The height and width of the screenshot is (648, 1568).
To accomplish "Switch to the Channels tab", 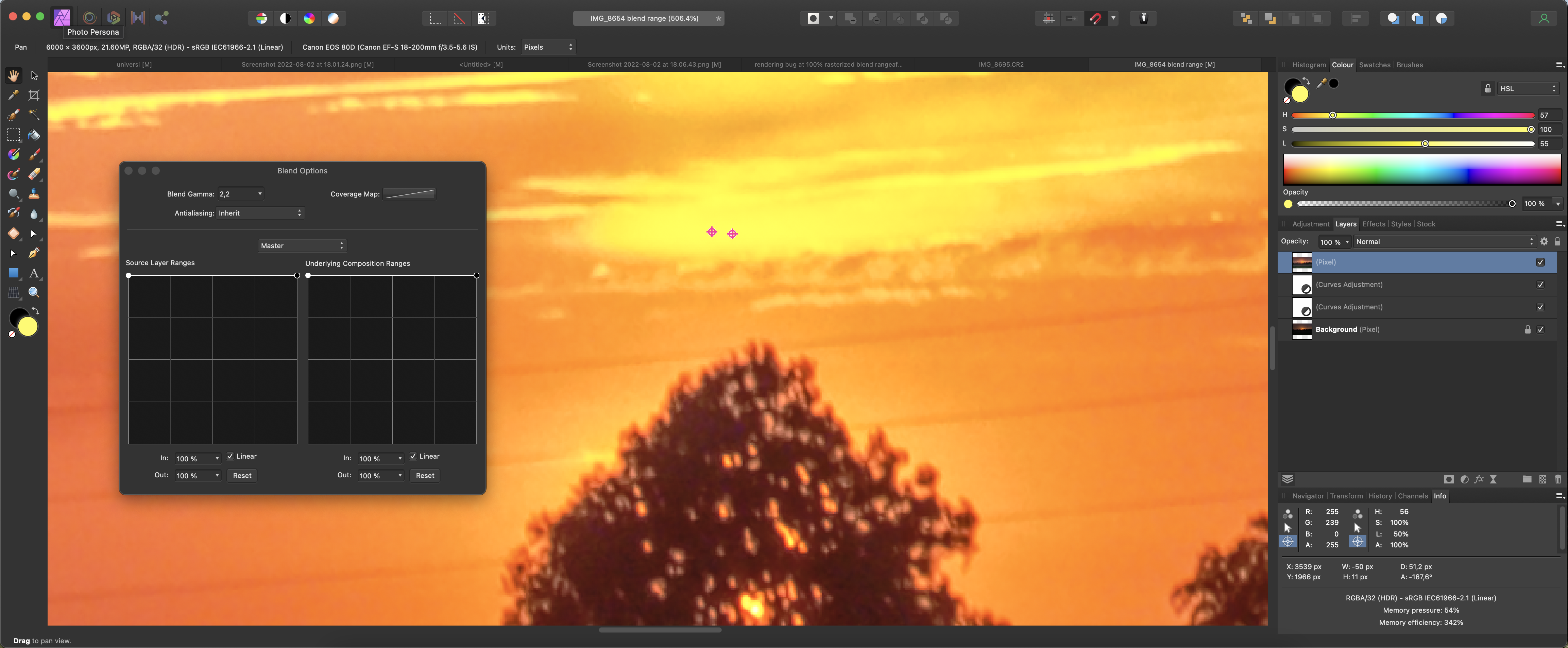I will pos(1412,496).
